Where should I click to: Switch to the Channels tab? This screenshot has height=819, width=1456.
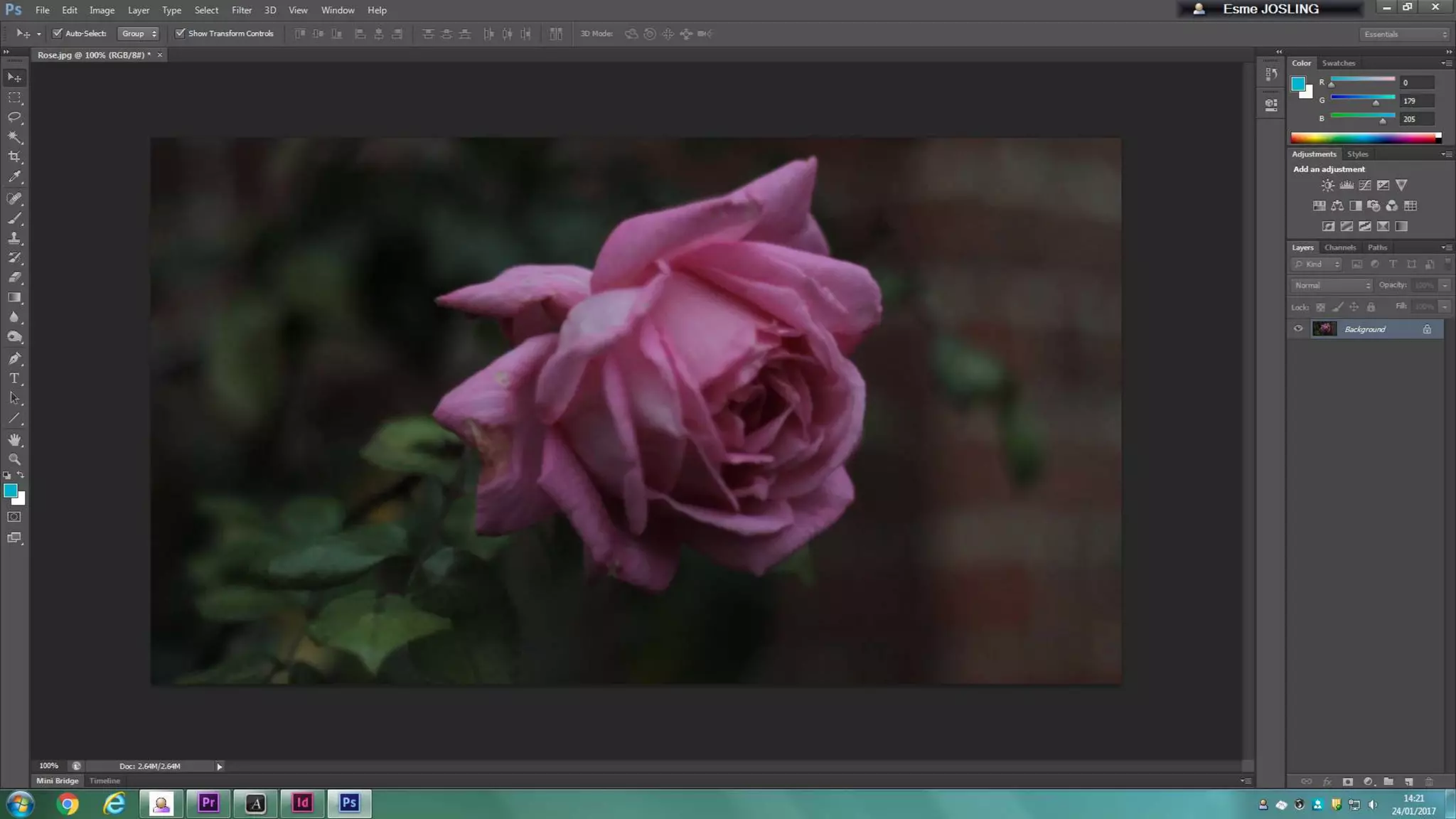click(x=1339, y=247)
